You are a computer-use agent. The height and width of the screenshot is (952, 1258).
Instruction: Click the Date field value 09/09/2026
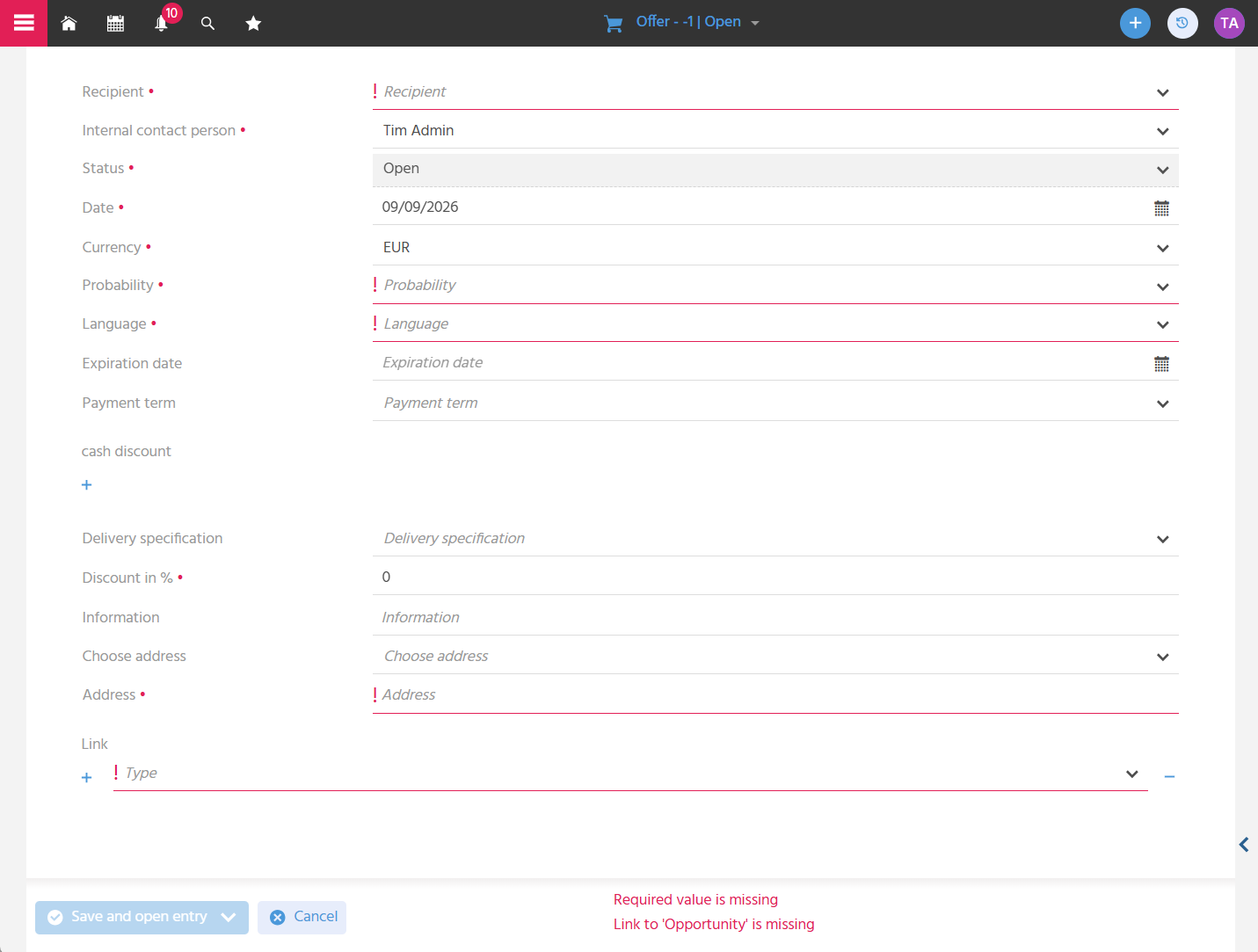point(420,207)
